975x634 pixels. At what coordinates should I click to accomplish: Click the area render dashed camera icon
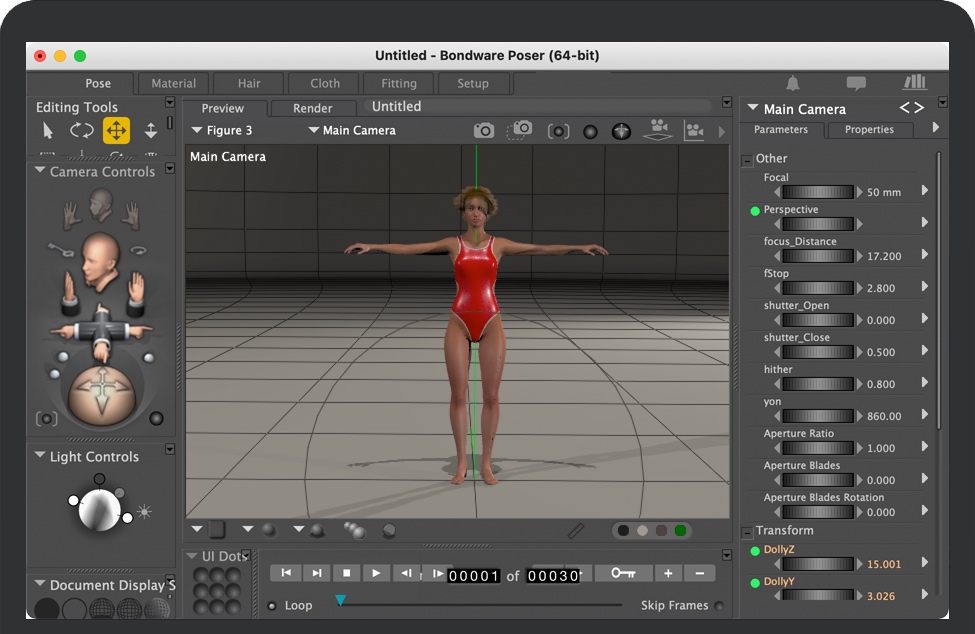520,130
